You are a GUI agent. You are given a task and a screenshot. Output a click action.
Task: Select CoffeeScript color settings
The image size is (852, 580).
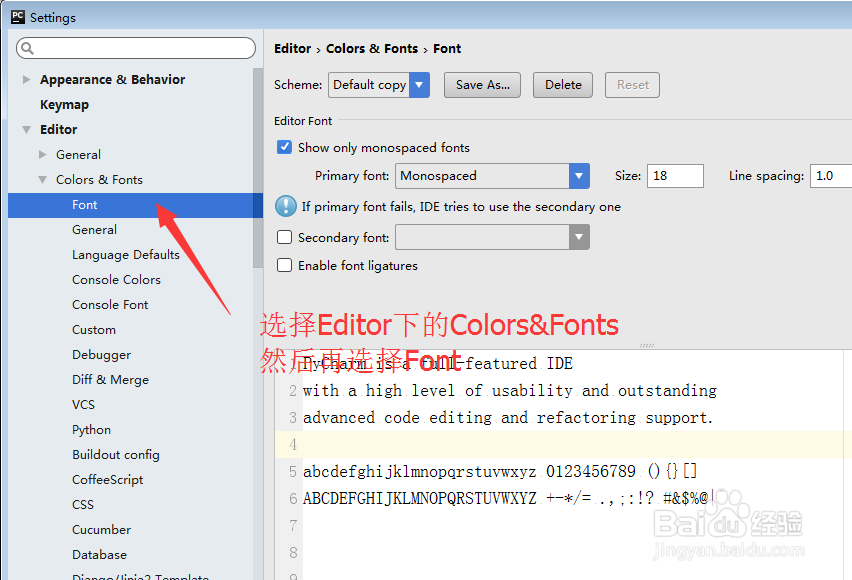[108, 480]
